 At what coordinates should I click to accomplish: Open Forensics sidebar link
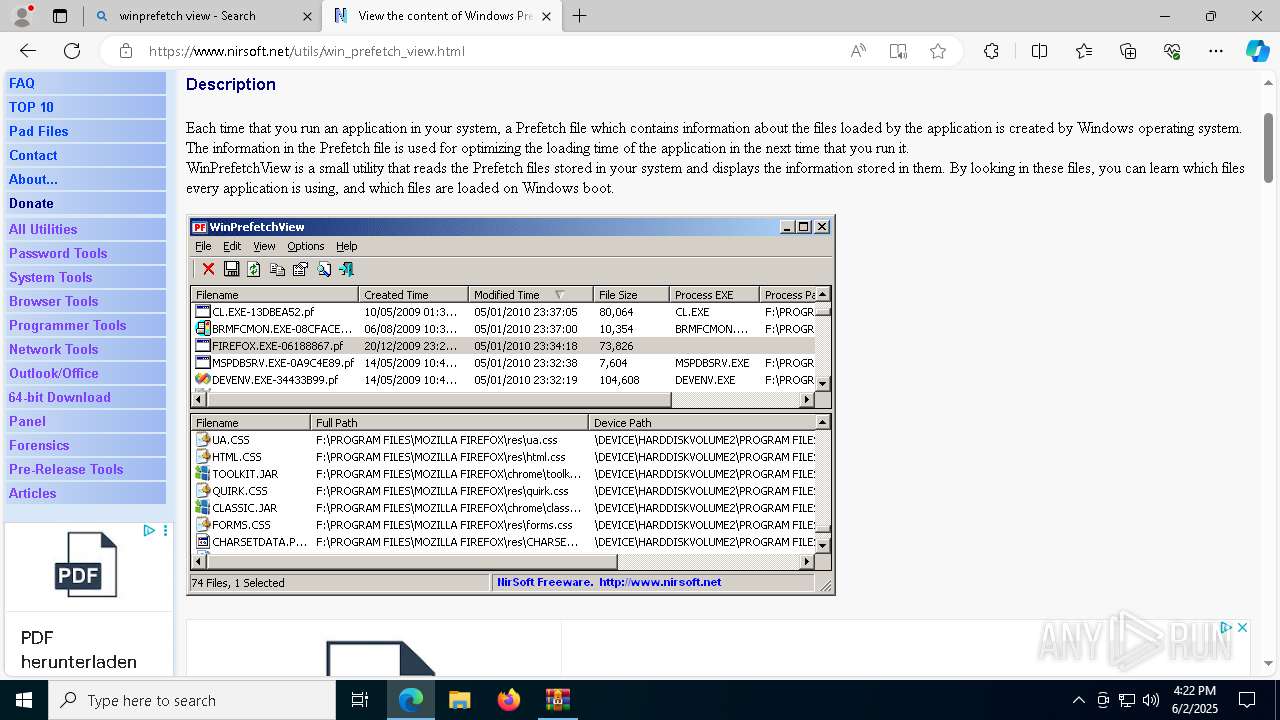pyautogui.click(x=39, y=445)
